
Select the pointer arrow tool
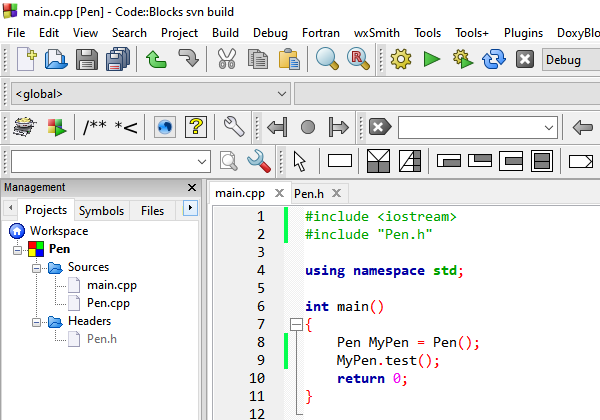pyautogui.click(x=300, y=161)
